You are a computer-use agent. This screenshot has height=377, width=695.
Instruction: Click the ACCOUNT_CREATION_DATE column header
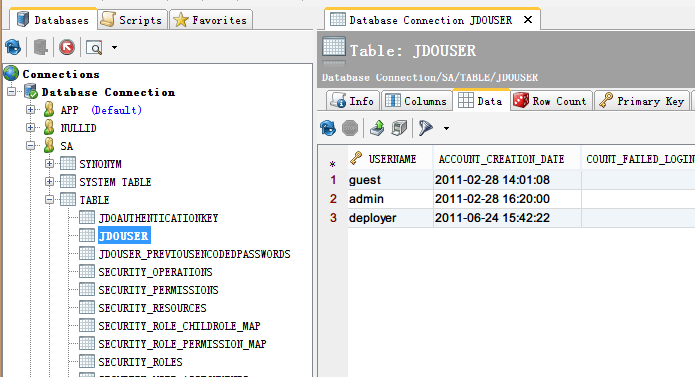[x=507, y=159]
